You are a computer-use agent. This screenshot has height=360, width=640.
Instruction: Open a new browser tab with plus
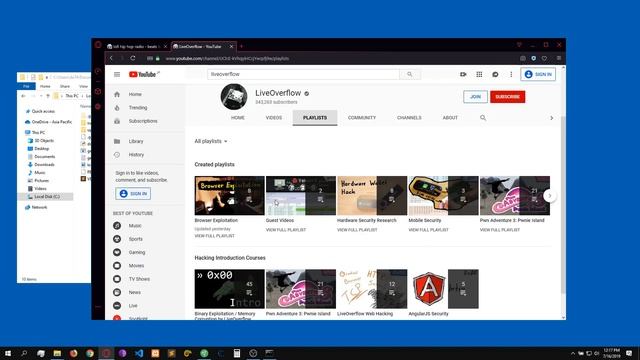241,47
